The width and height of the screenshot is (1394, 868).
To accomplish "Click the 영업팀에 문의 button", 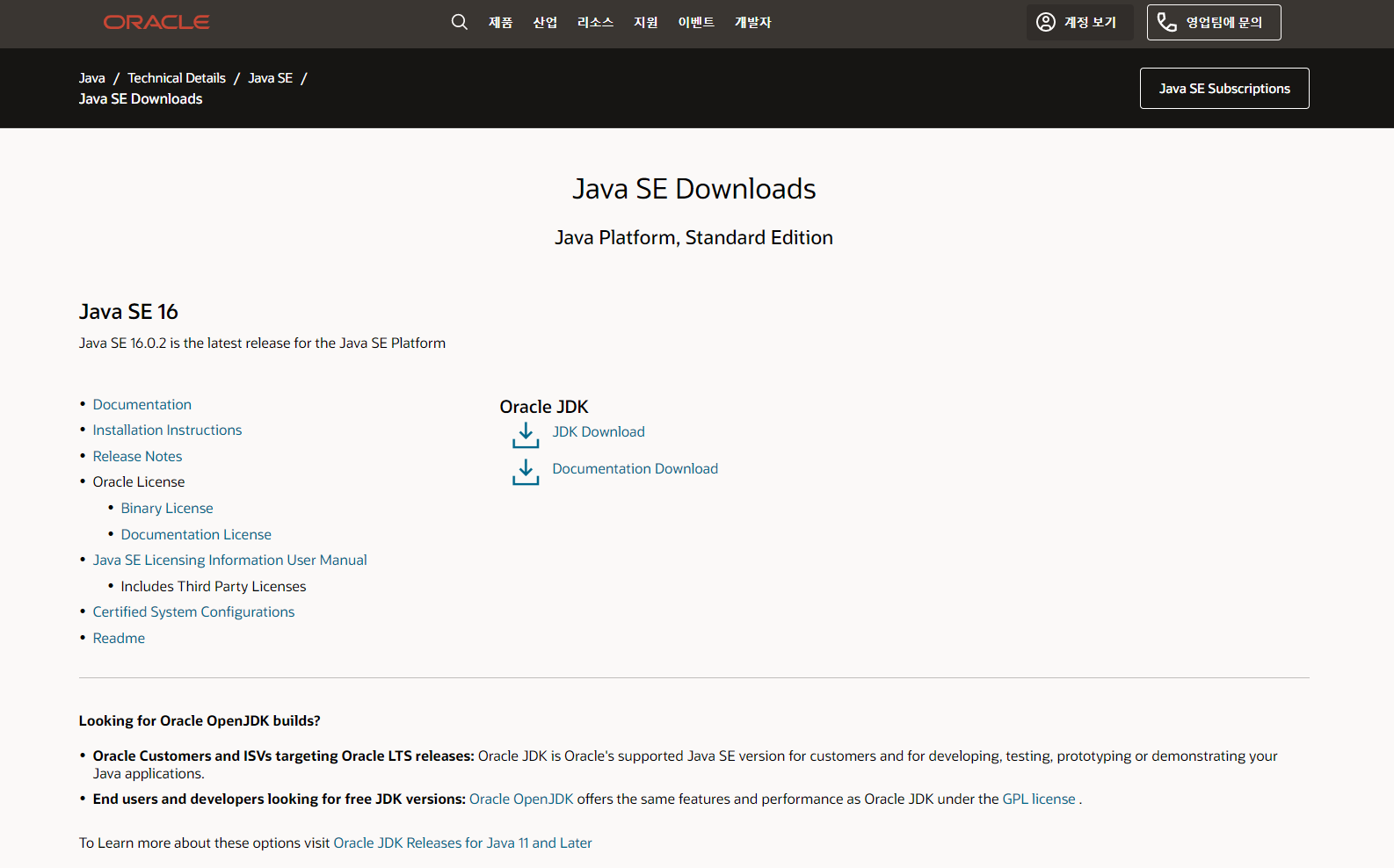I will (x=1214, y=22).
